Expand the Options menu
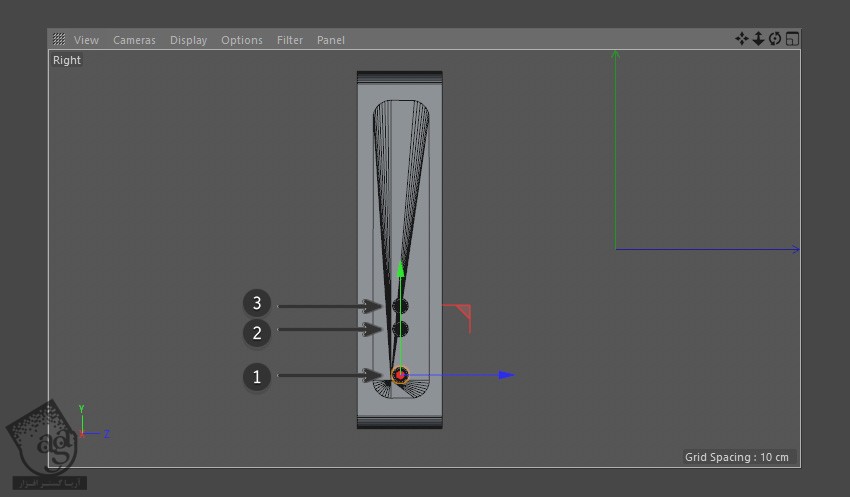 pyautogui.click(x=242, y=40)
